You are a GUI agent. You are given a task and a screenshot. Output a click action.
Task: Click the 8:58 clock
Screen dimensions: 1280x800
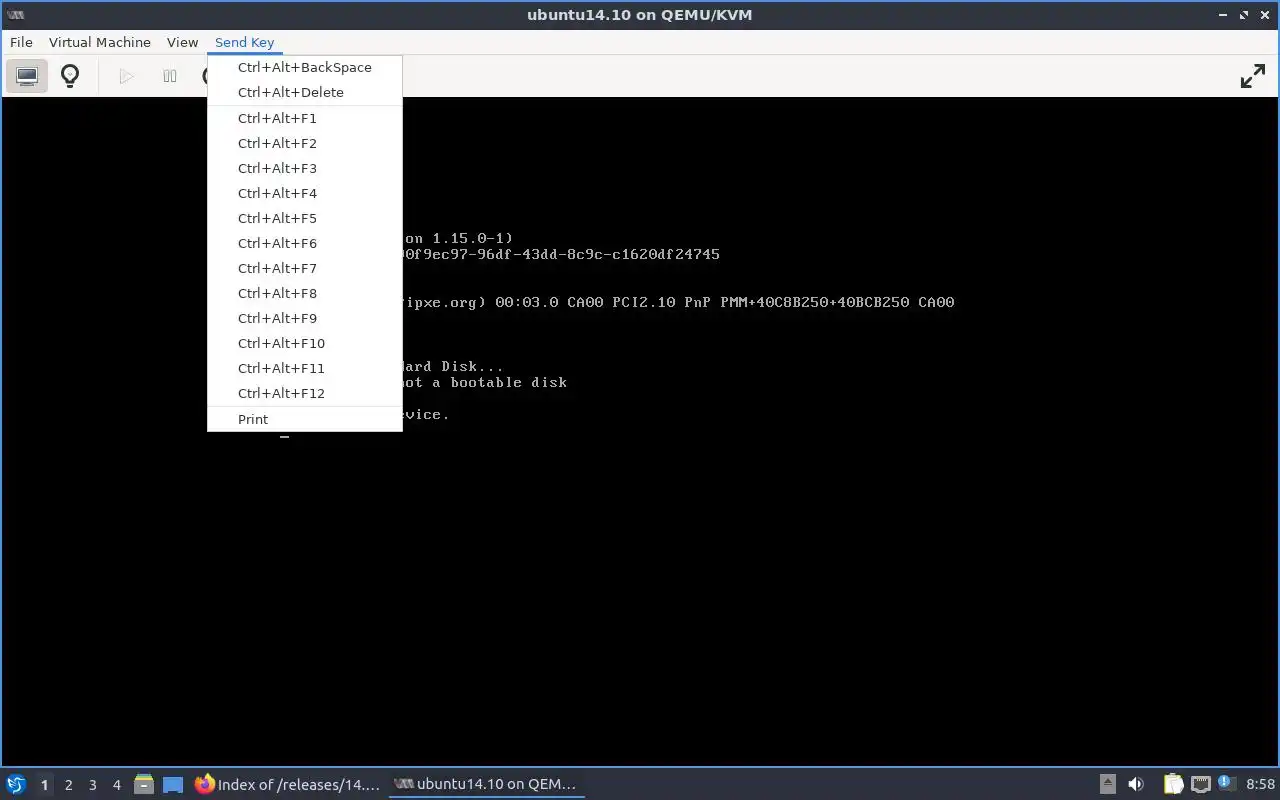click(1260, 785)
